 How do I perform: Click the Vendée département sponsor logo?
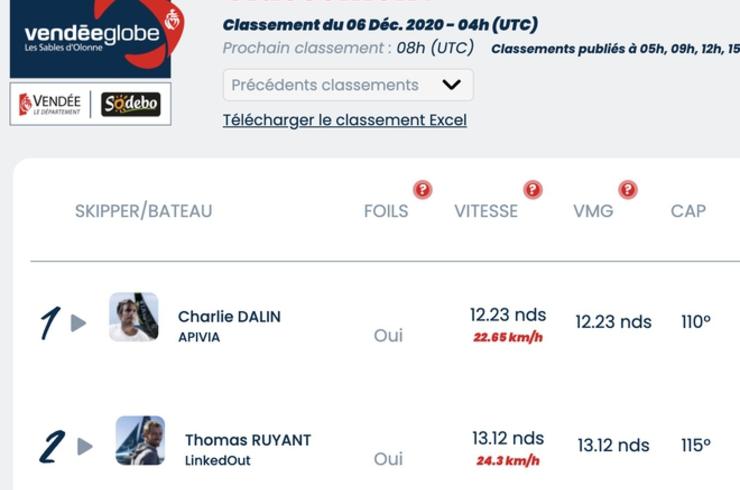(x=50, y=104)
